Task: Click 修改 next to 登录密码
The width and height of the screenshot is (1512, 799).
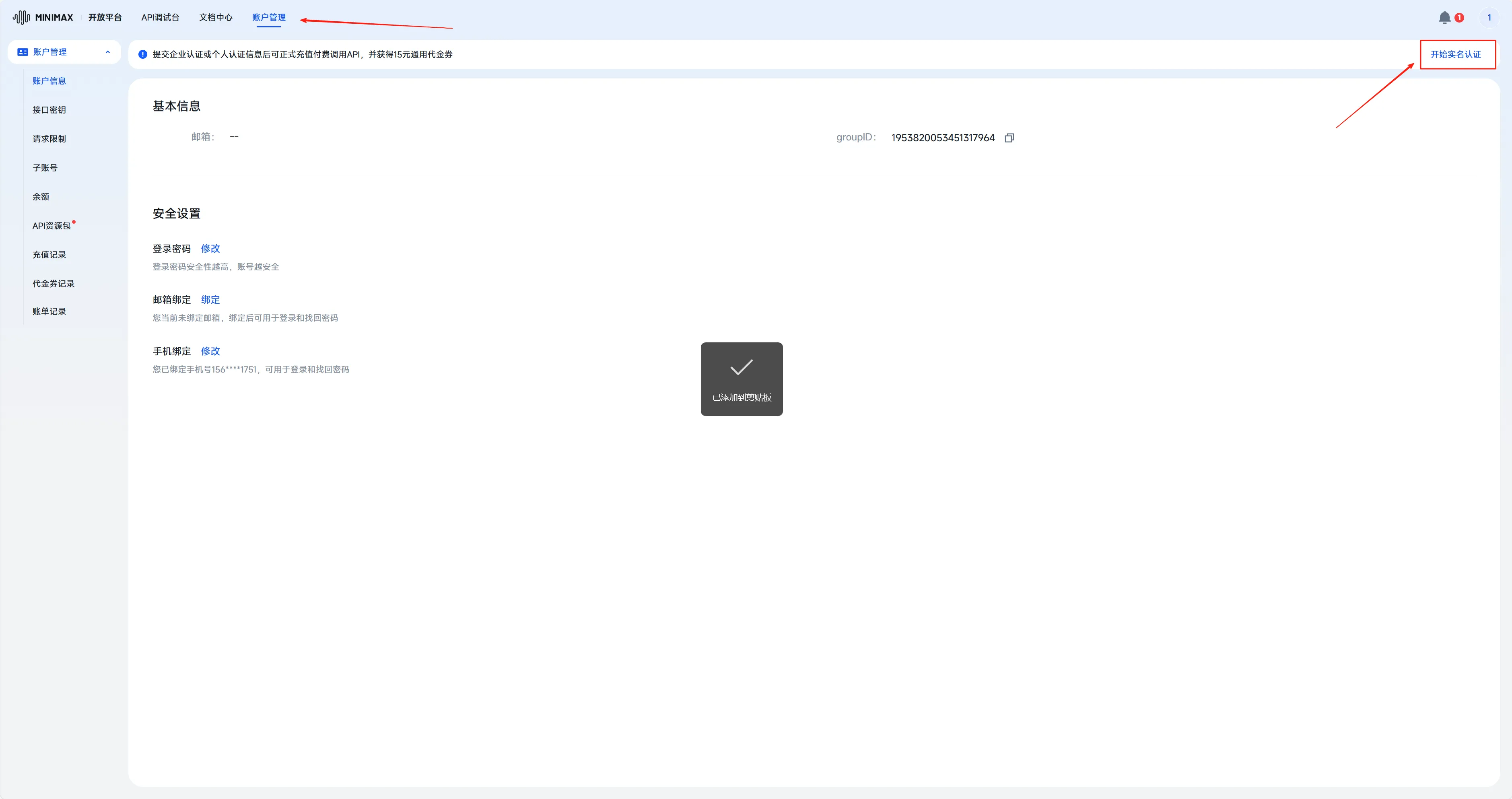Action: coord(210,248)
